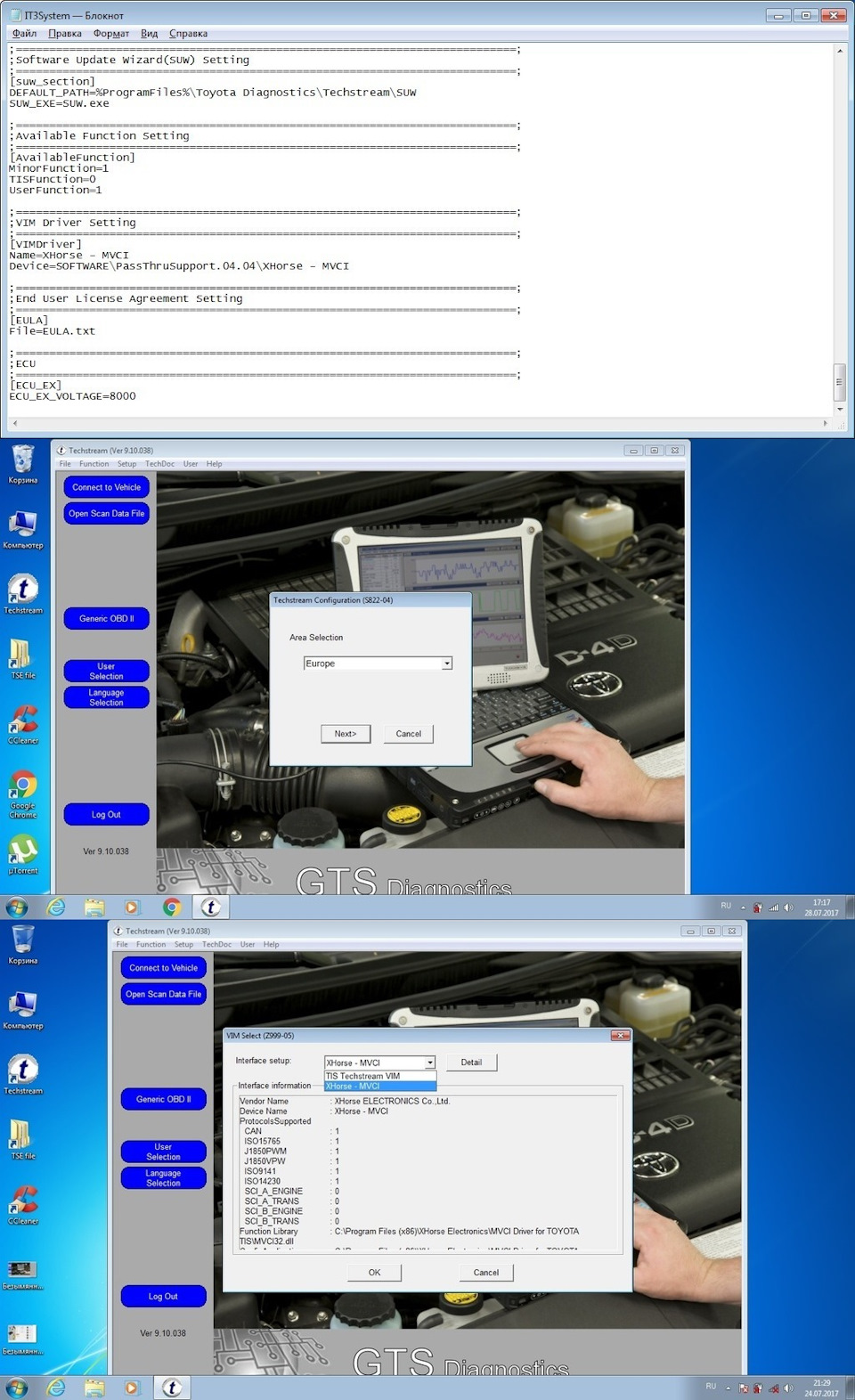
Task: Open the µTorrent desktop shortcut
Action: point(23,855)
